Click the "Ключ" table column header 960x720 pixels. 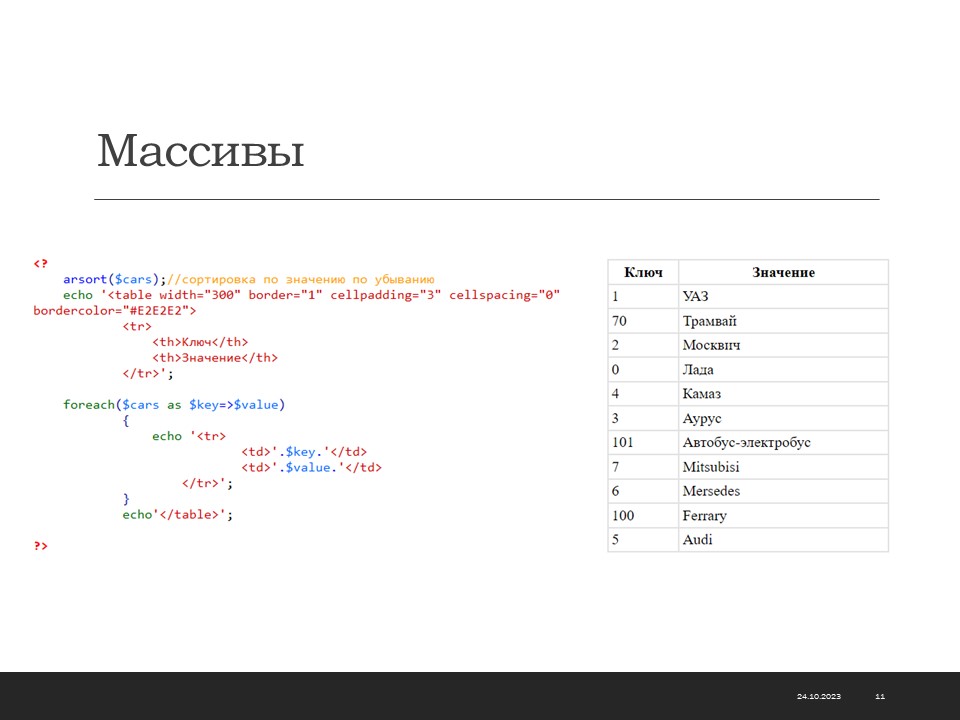click(642, 272)
